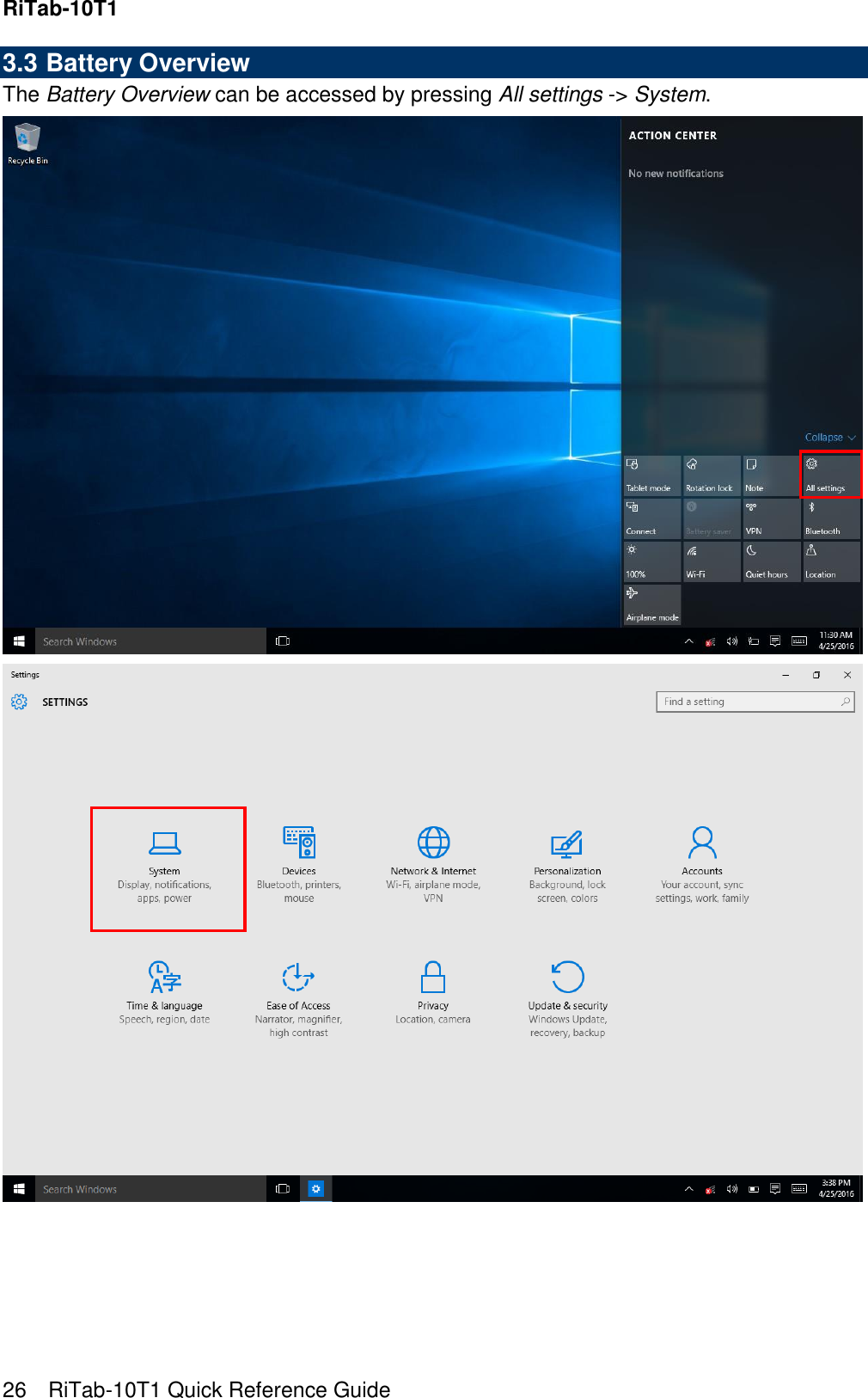Open Task View on the desktop taskbar
This screenshot has height=1398, width=868.
pos(283,641)
